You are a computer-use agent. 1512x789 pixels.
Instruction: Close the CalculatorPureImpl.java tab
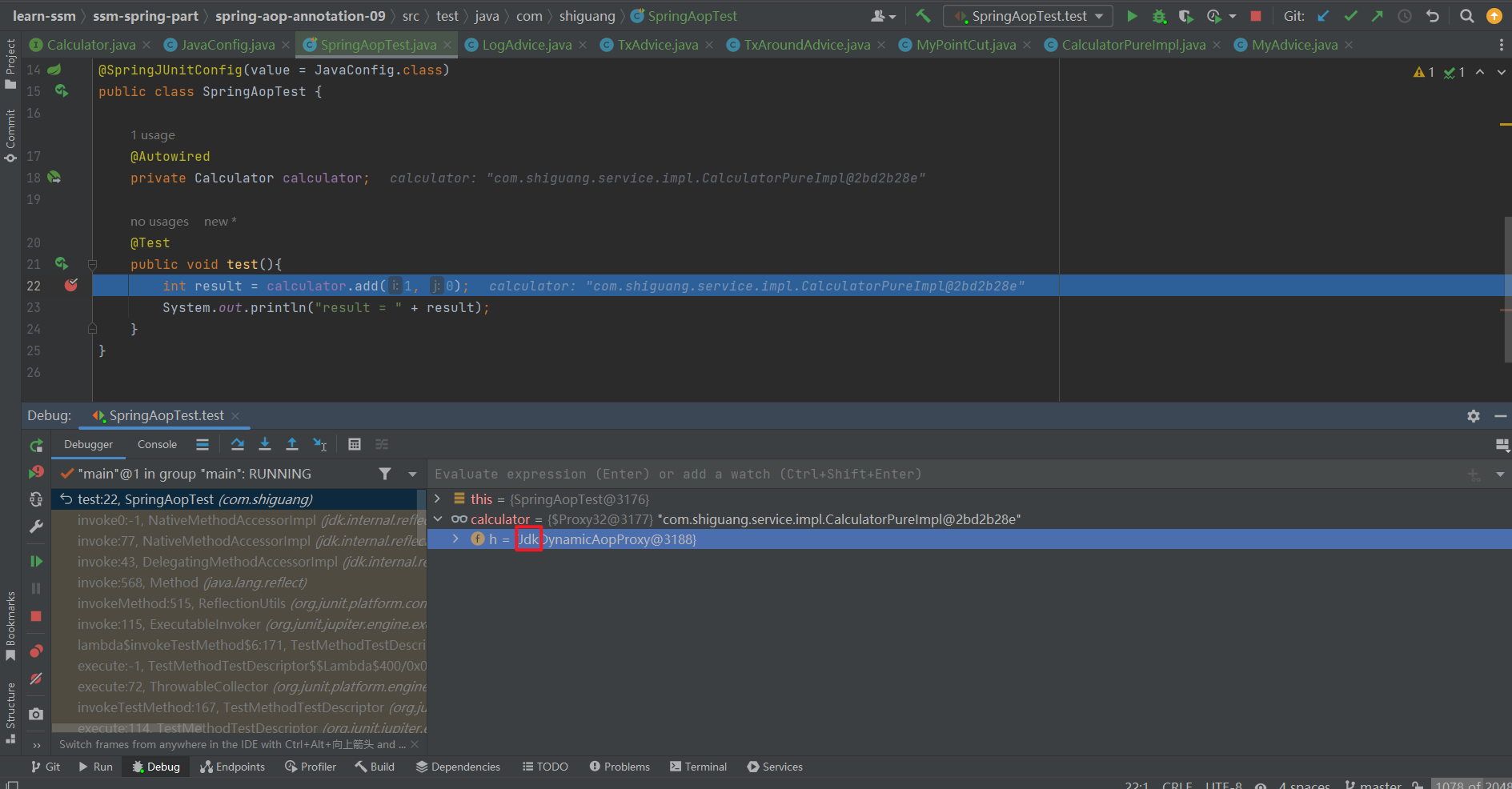1217,45
